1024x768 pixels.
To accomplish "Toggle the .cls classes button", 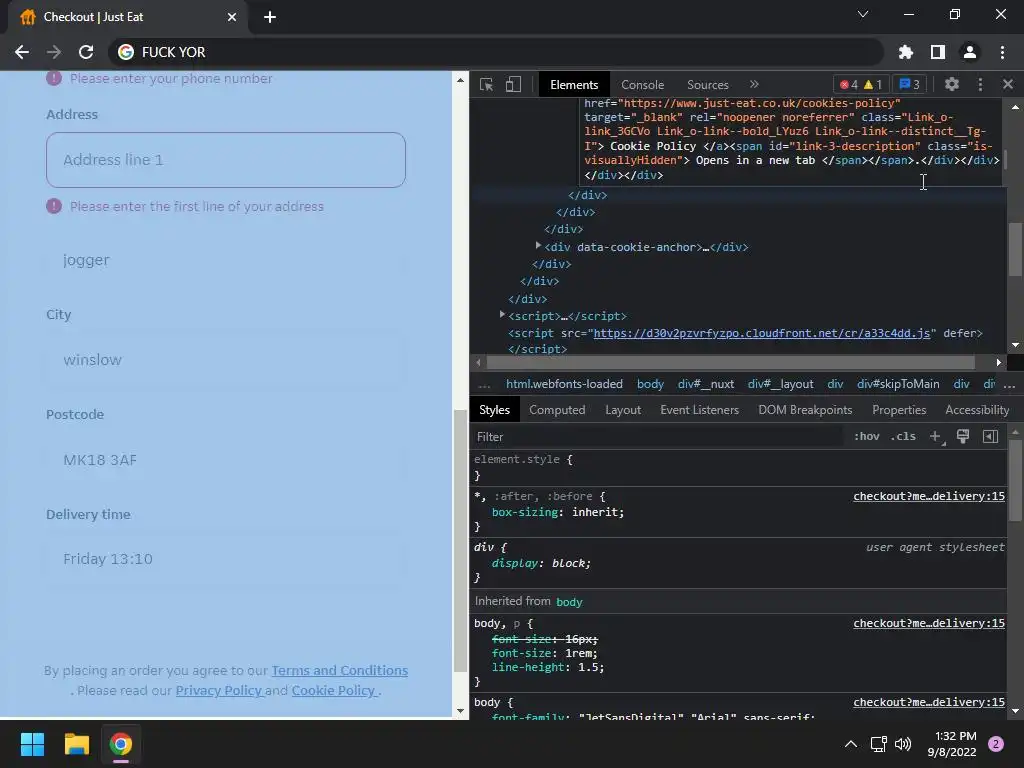I will (x=903, y=436).
